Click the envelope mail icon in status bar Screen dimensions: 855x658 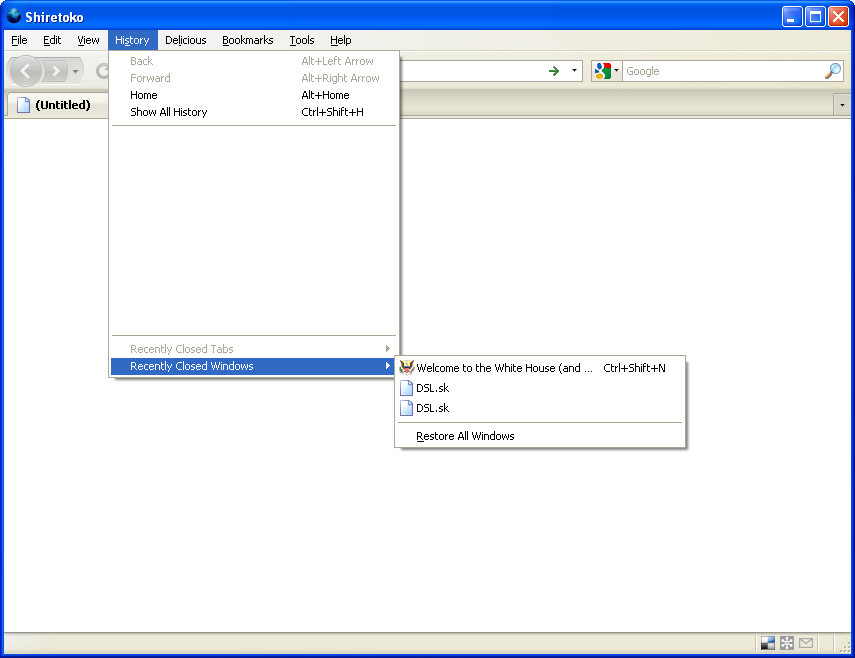point(806,643)
